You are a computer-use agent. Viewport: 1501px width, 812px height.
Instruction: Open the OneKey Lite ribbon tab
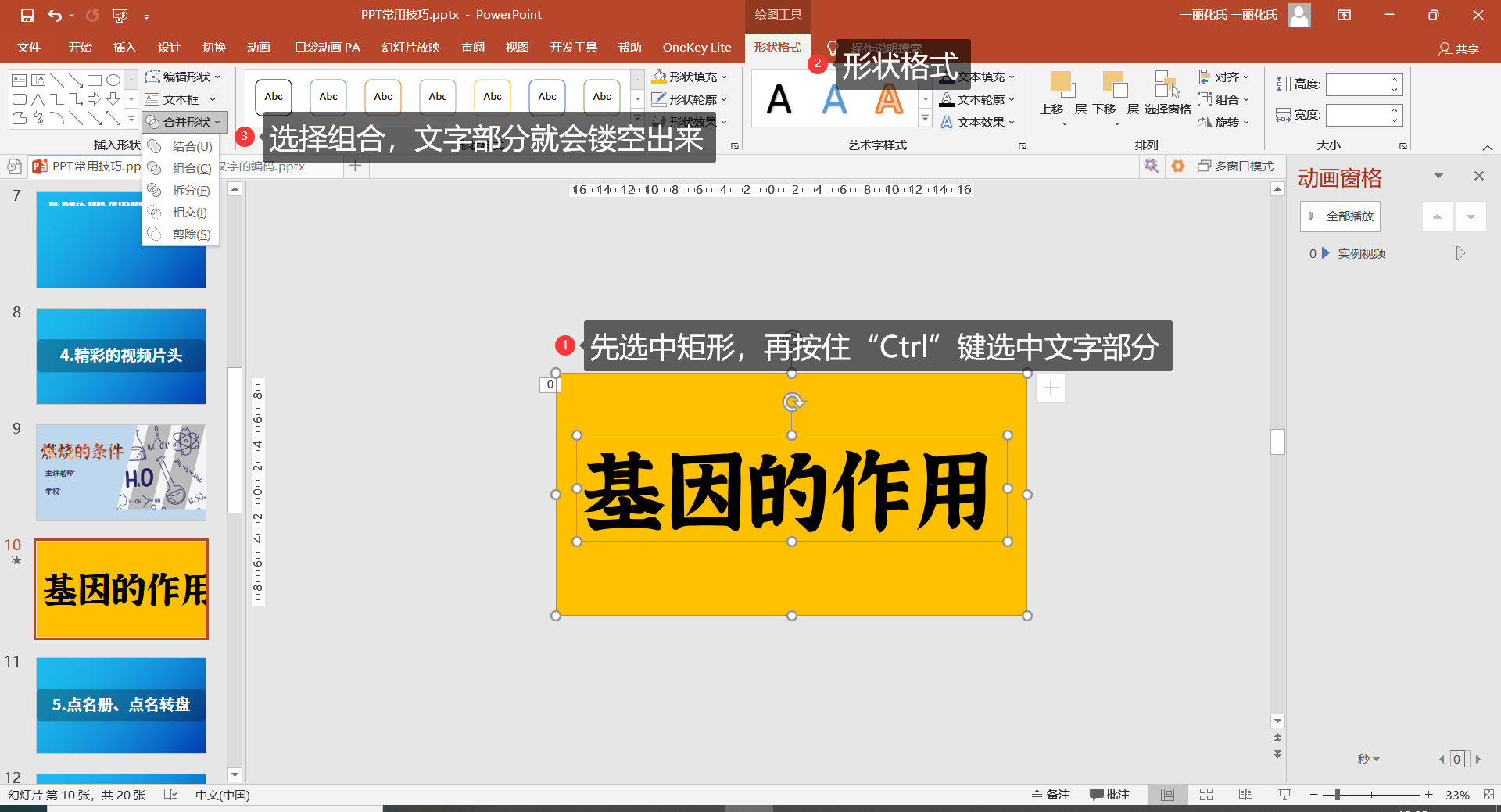(697, 48)
